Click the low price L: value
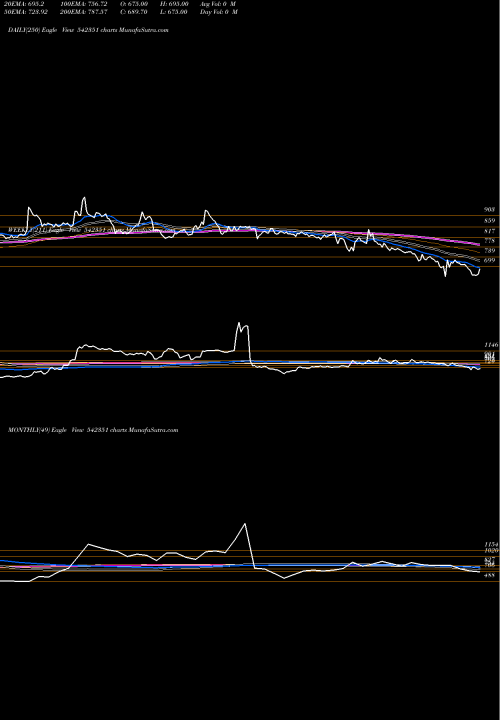This screenshot has width=500, height=720. [x=174, y=12]
